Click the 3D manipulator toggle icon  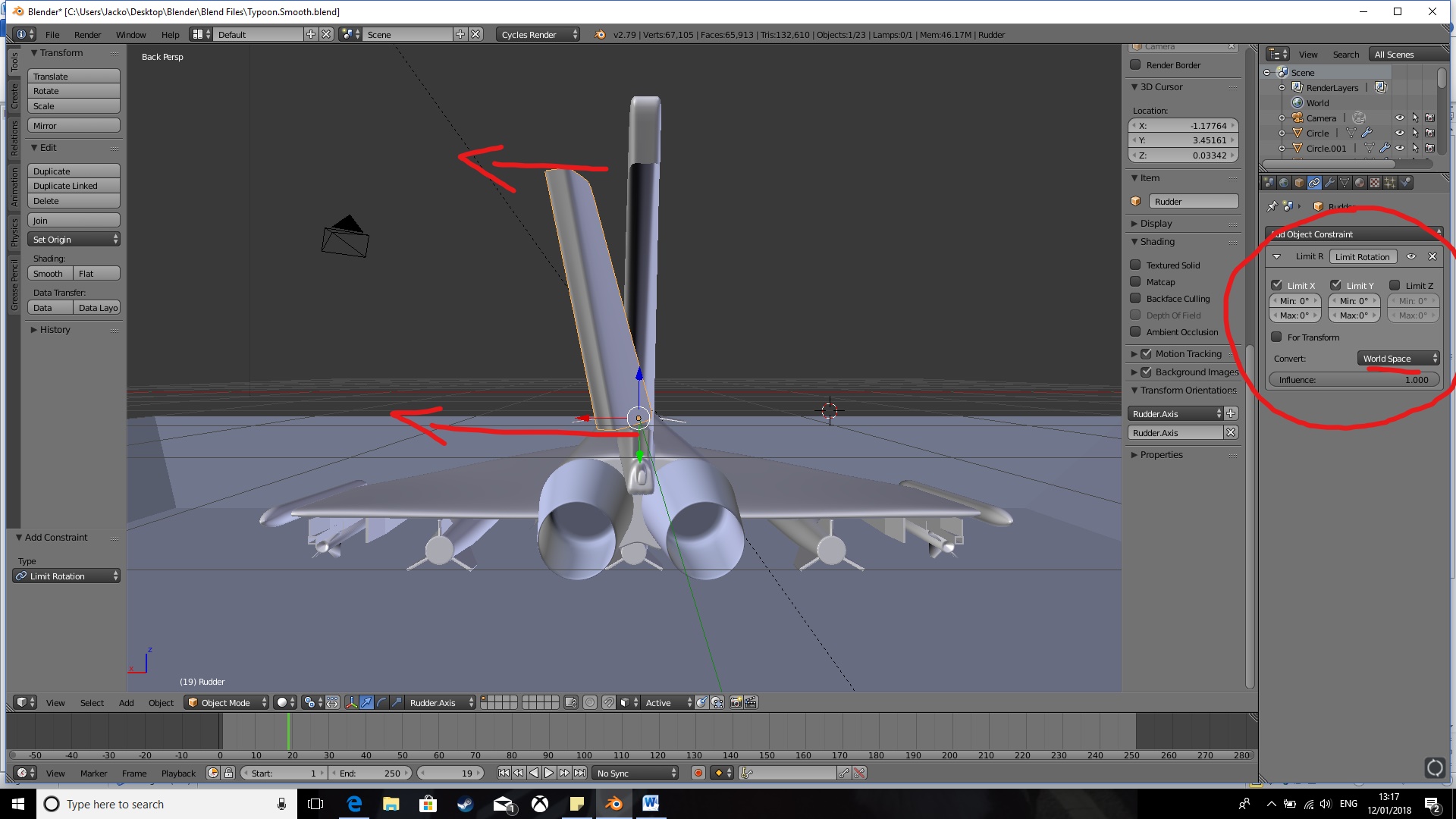351,702
